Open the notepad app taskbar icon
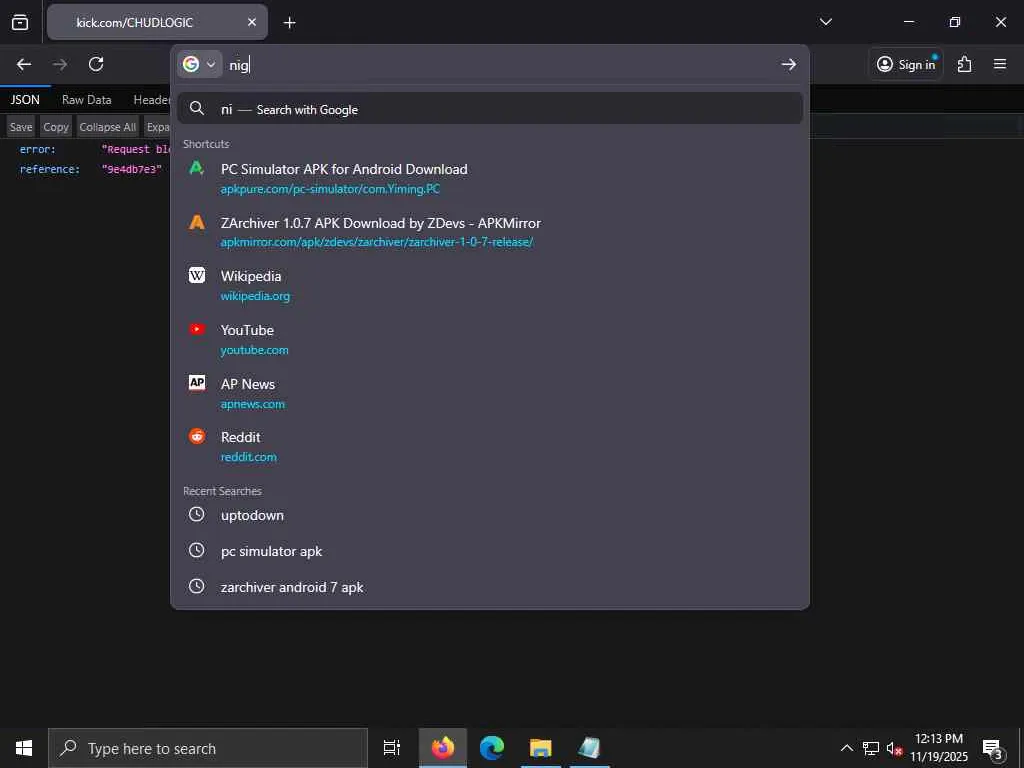 pos(590,748)
